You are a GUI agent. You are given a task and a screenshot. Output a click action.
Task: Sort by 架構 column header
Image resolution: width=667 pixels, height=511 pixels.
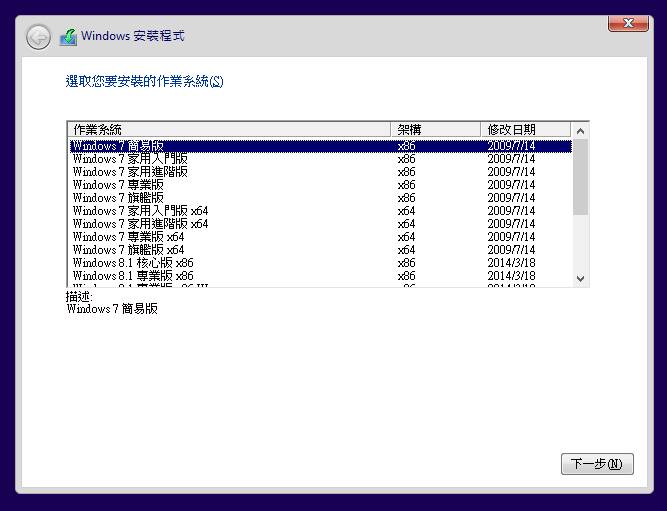pos(436,129)
